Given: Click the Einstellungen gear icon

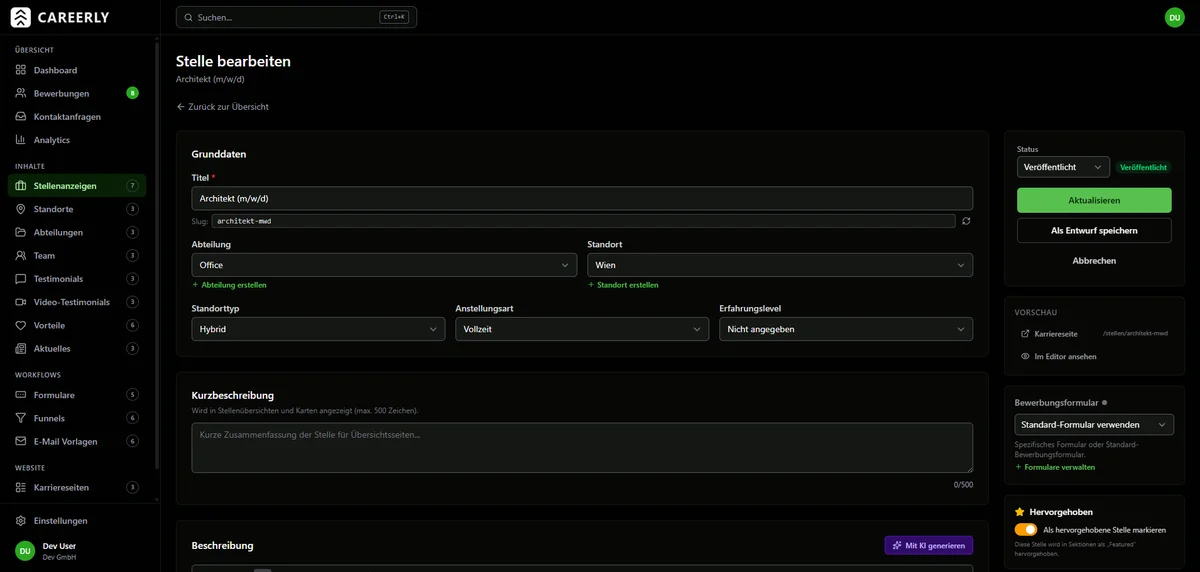Looking at the screenshot, I should [21, 521].
